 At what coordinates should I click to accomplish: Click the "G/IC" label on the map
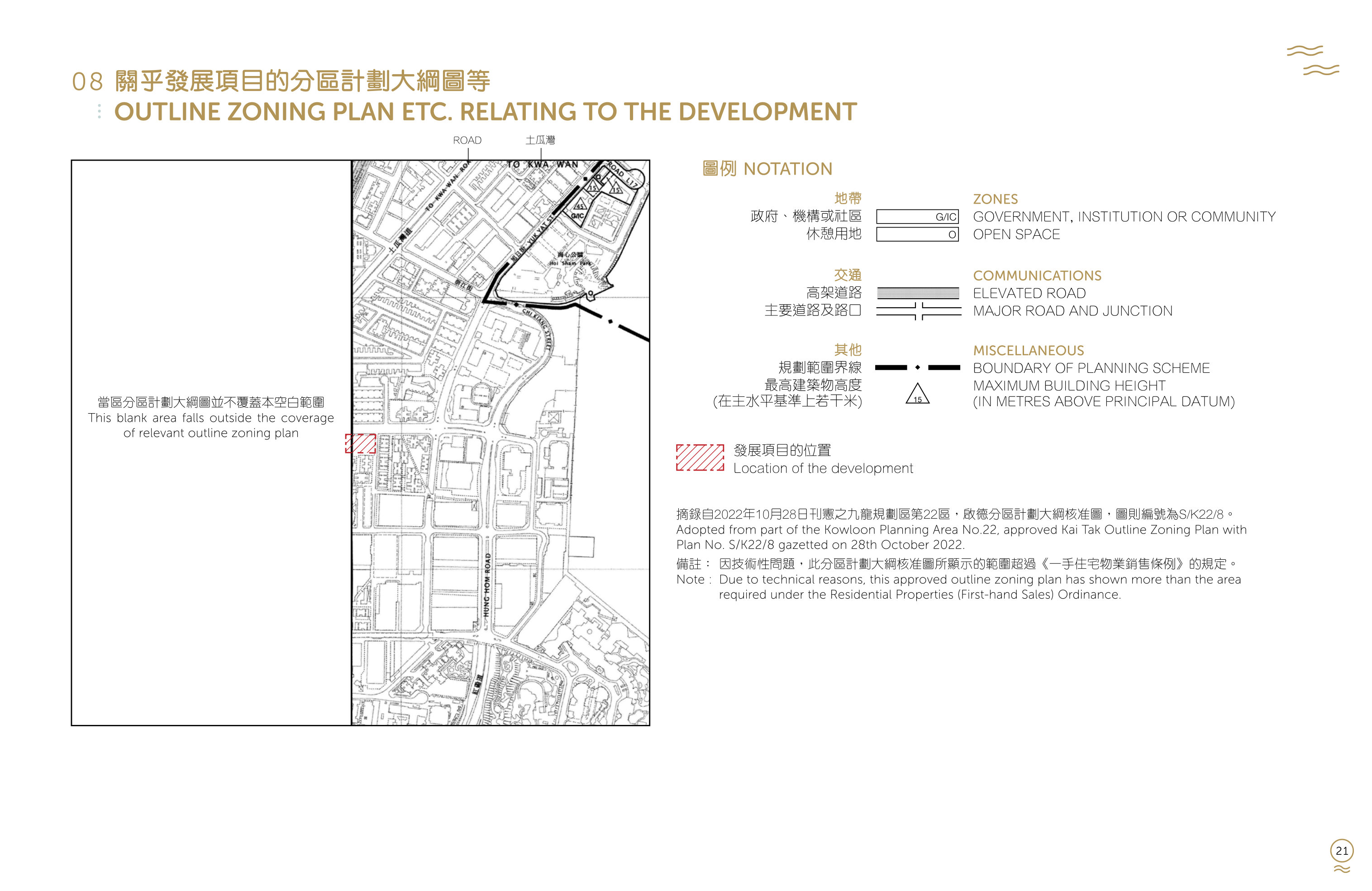tap(577, 216)
